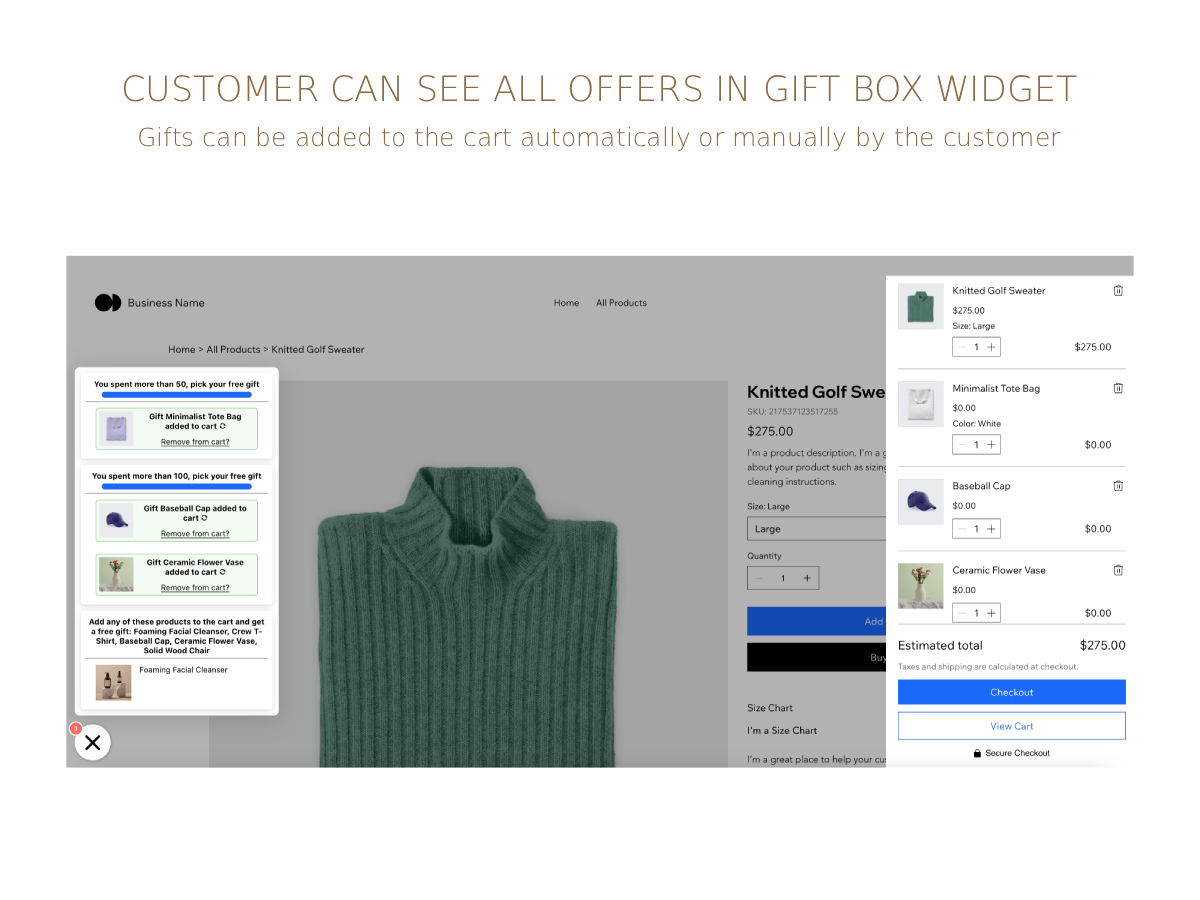Click the progress bar for 100 spend offer
Image resolution: width=1200 pixels, height=900 pixels.
pos(177,487)
